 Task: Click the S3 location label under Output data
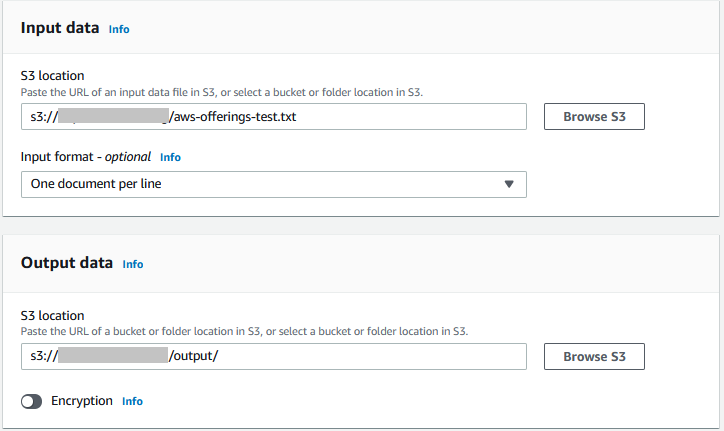53,315
